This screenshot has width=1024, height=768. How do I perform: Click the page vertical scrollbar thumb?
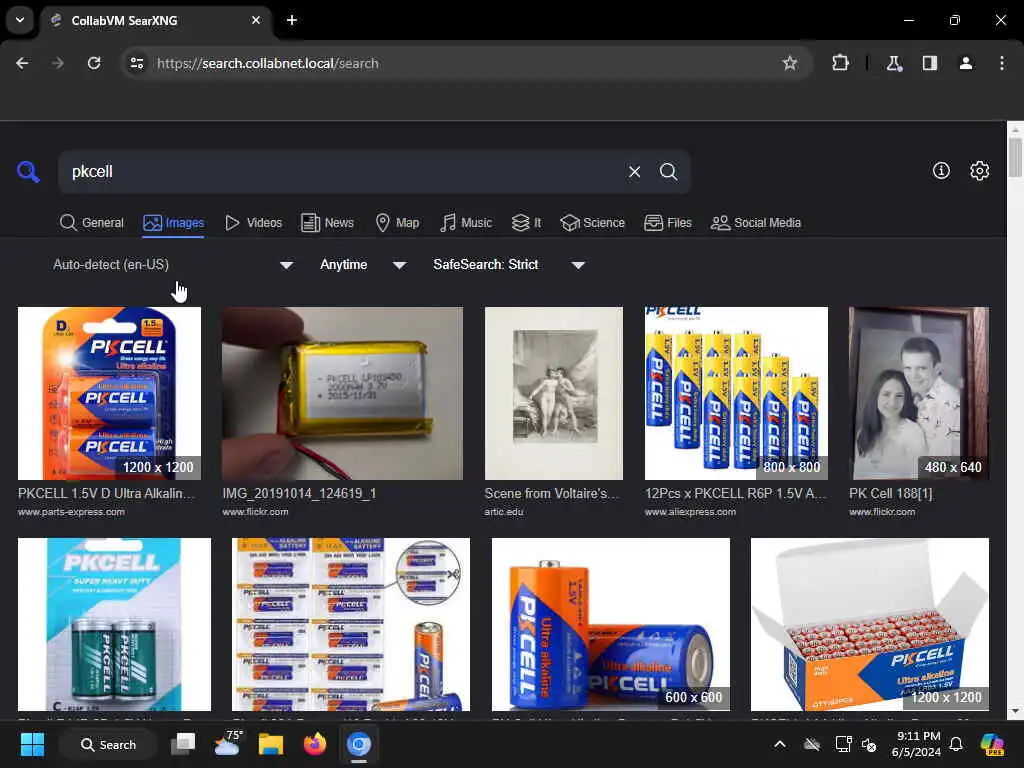(1015, 157)
